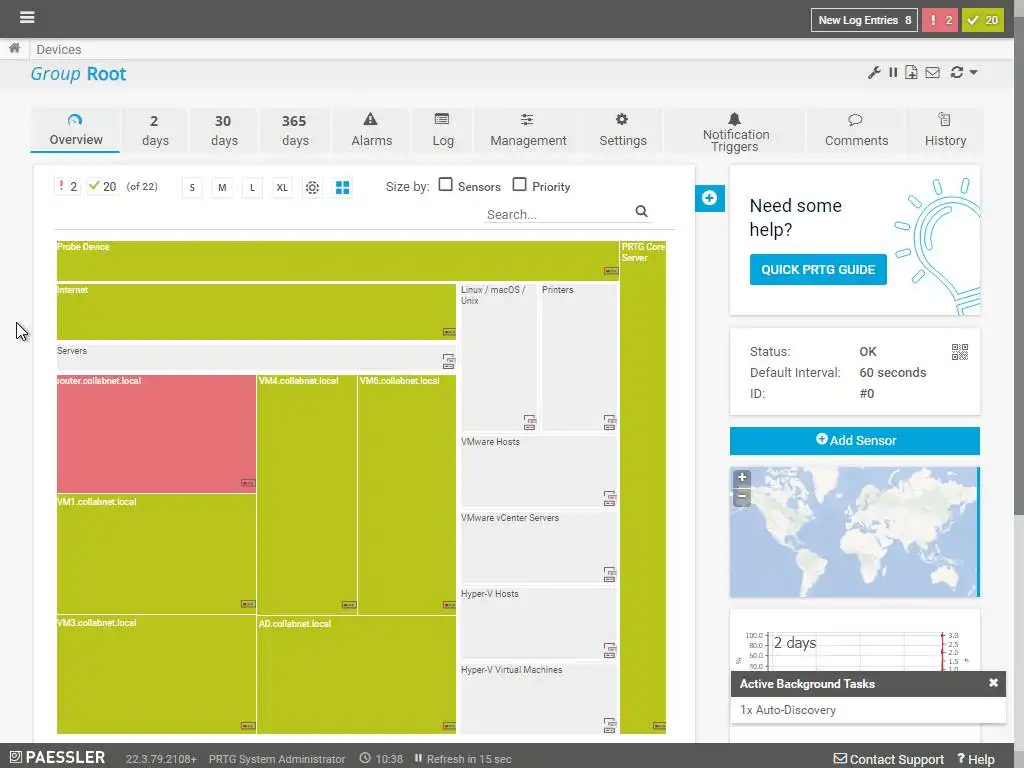Select the L size view

click(x=252, y=188)
